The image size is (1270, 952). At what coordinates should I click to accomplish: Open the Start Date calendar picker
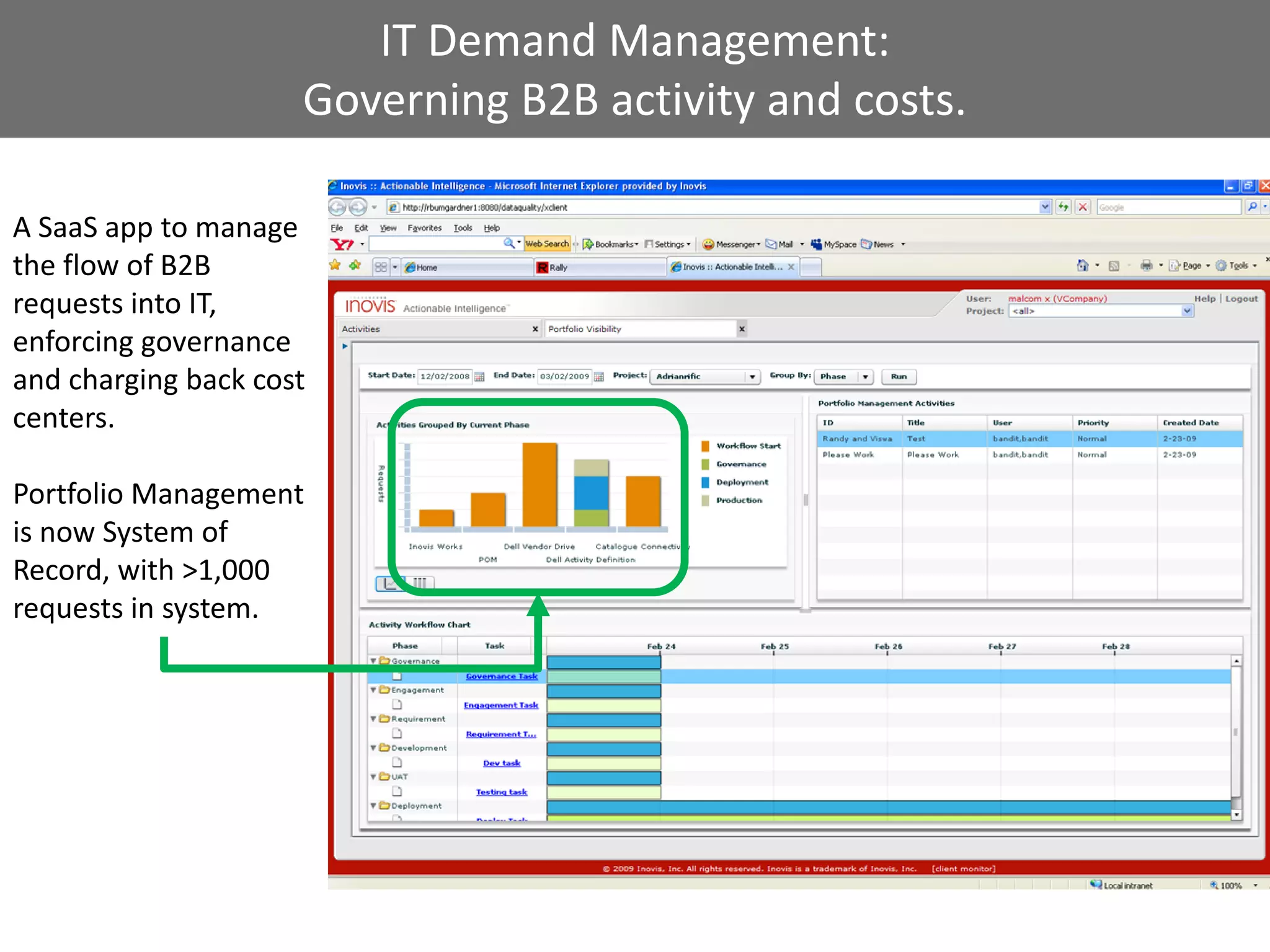[479, 376]
